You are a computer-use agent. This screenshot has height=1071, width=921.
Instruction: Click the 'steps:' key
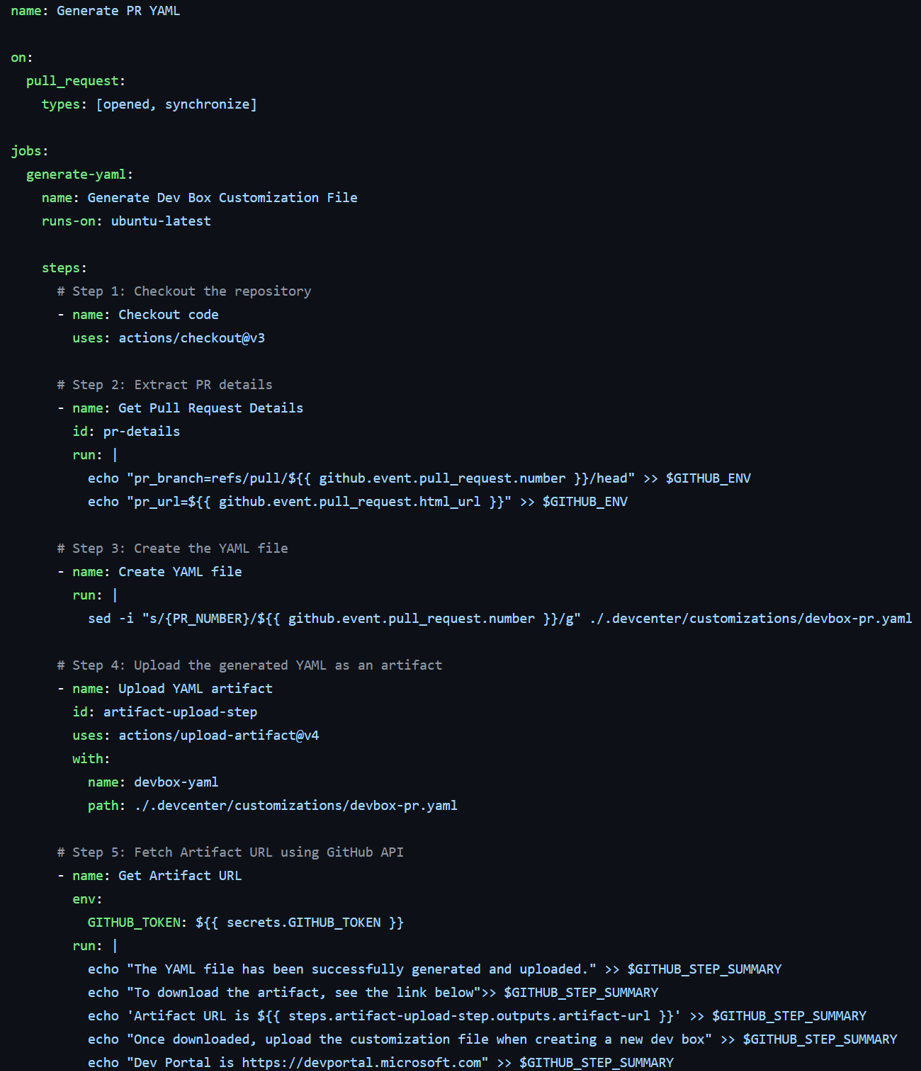(64, 268)
